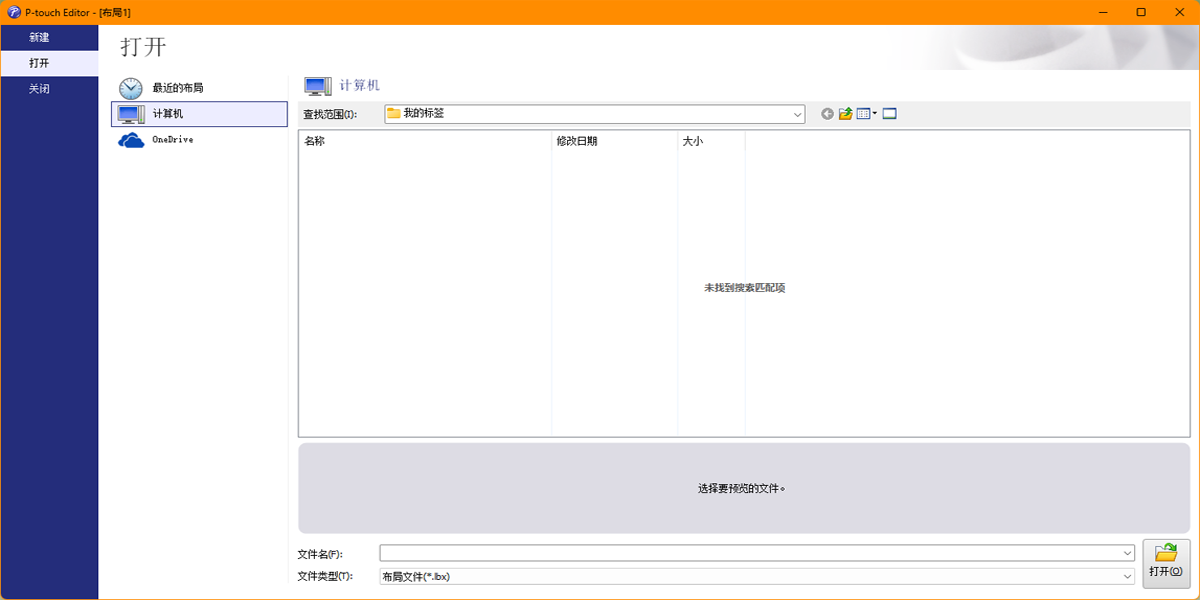Select 最近的布局 recent layouts

199,88
